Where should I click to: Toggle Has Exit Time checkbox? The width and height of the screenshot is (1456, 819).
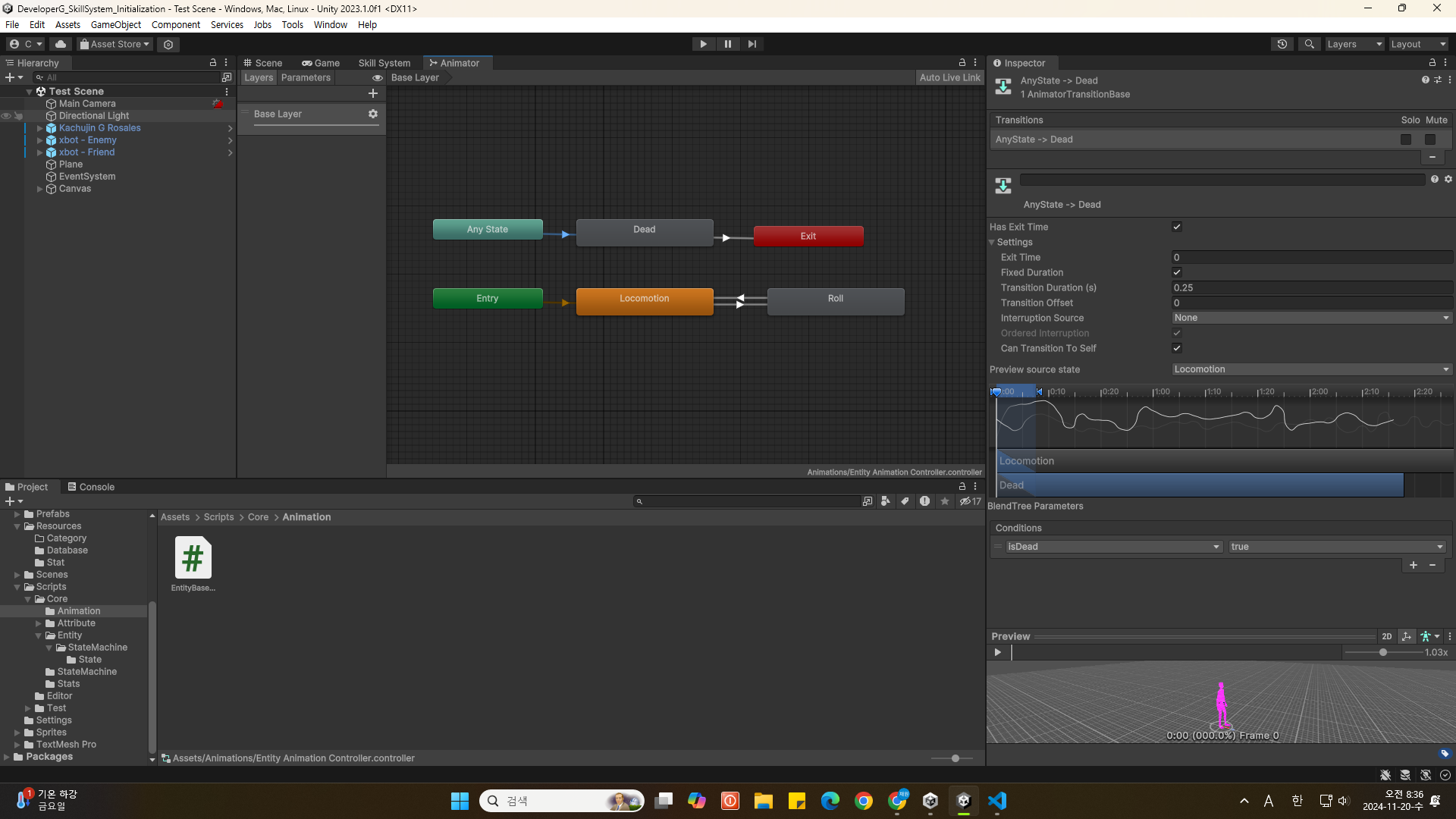[x=1177, y=227]
